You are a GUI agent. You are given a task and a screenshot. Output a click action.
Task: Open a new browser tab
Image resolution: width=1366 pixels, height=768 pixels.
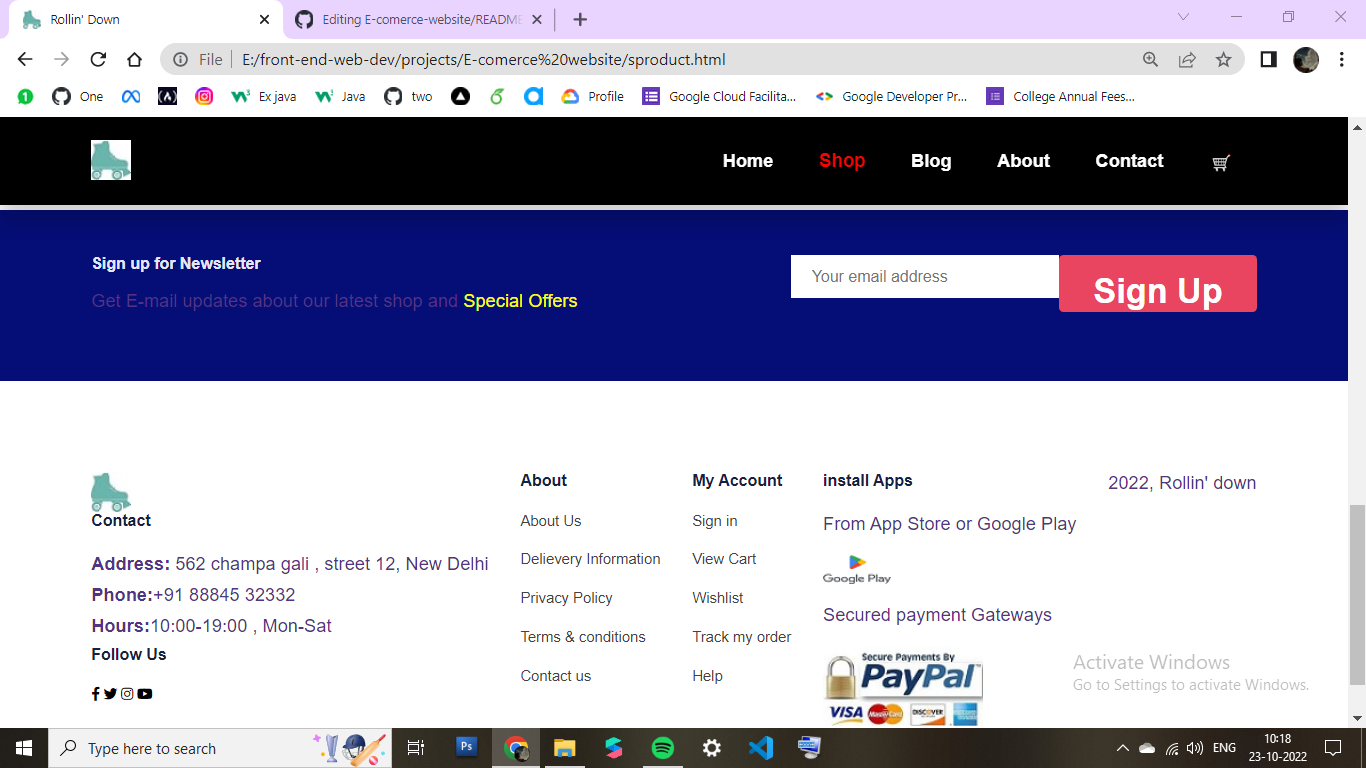click(580, 20)
